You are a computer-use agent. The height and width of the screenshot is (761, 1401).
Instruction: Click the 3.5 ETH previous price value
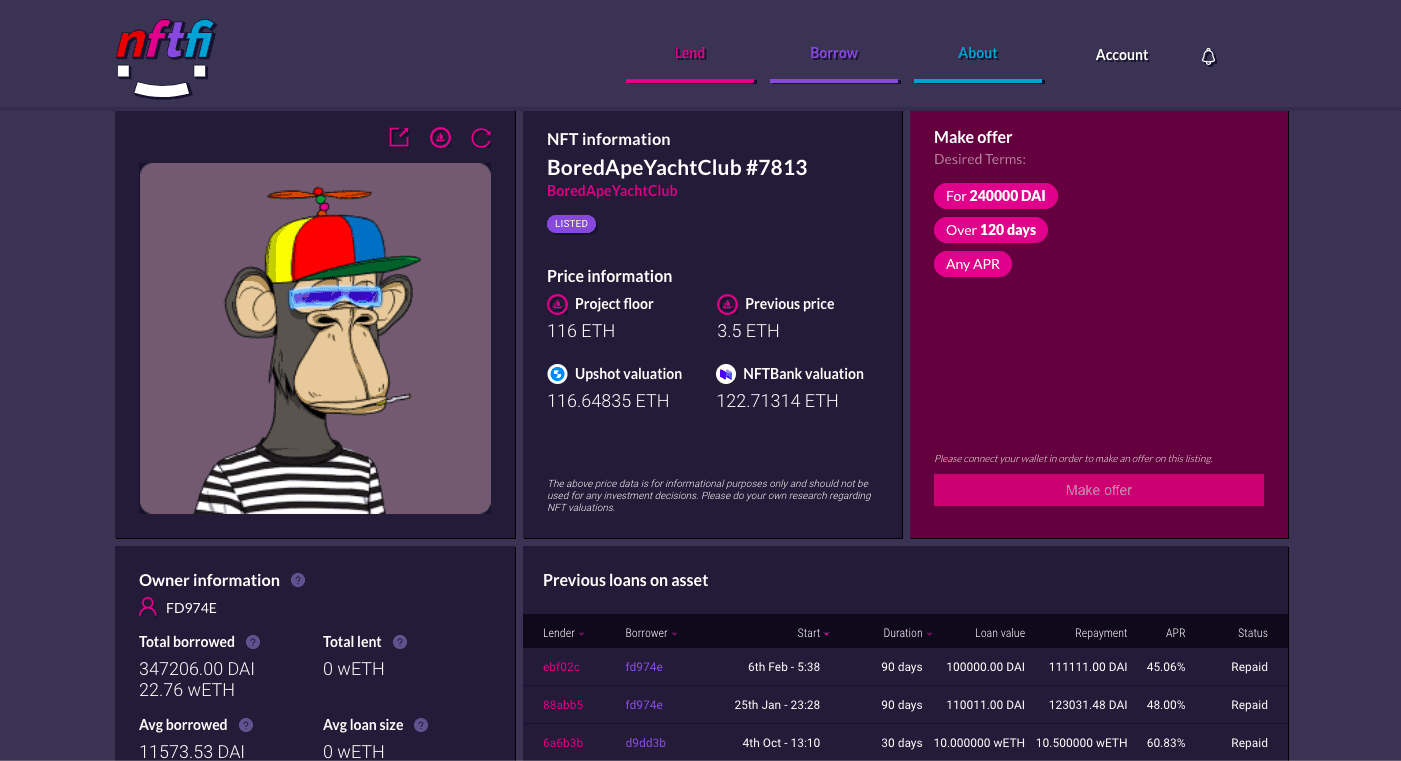pyautogui.click(x=748, y=331)
